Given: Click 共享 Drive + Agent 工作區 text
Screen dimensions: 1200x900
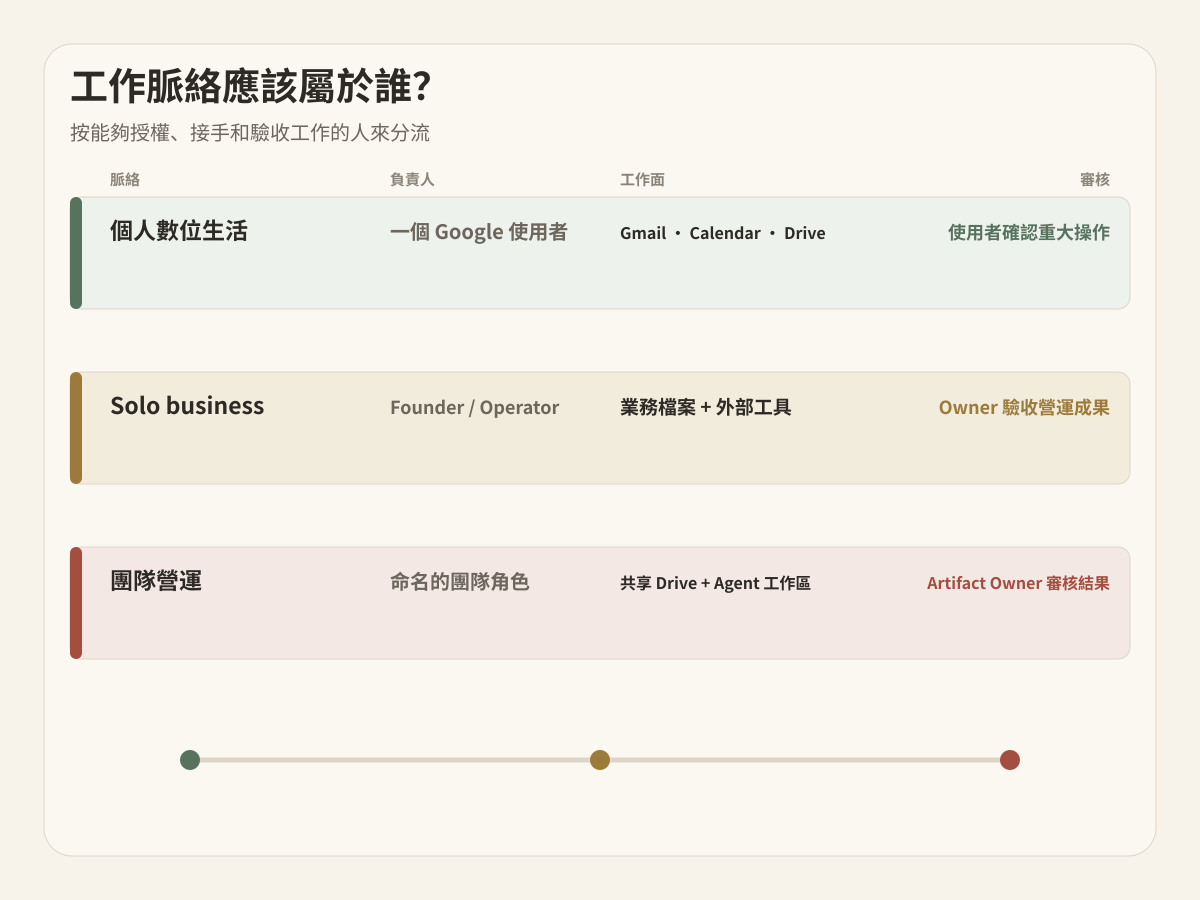Looking at the screenshot, I should [715, 583].
